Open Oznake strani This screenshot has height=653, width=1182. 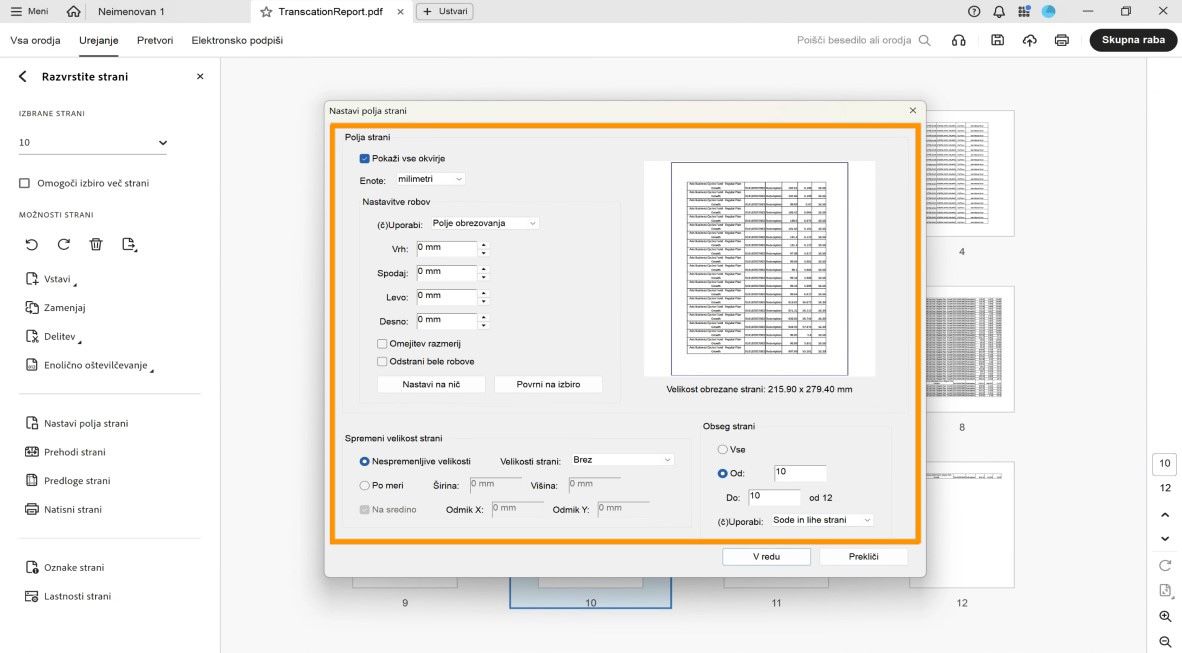point(65,567)
